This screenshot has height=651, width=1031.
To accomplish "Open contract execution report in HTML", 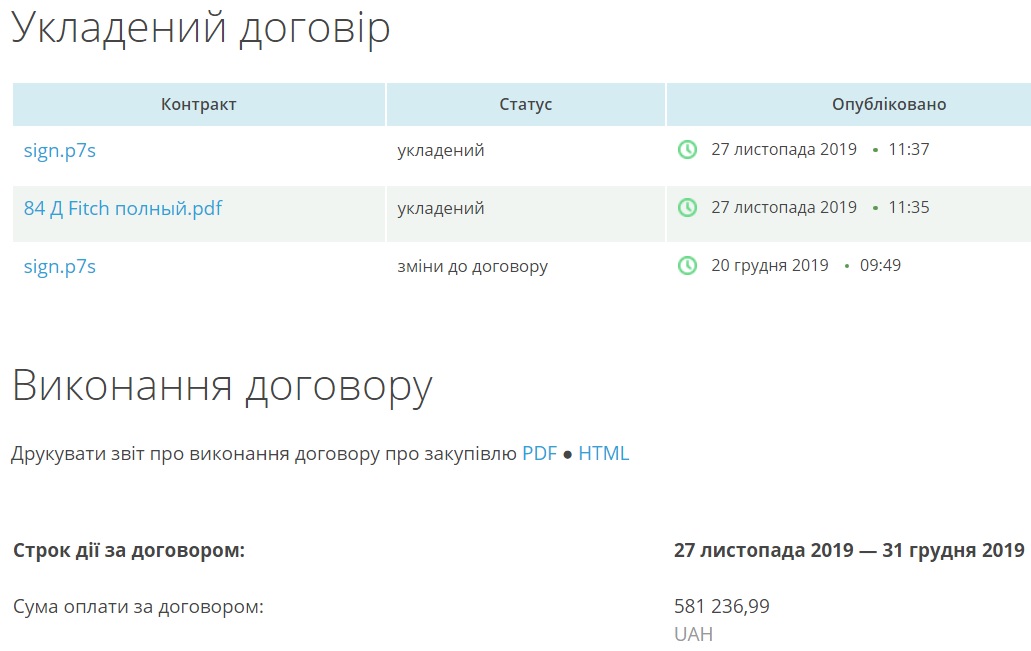I will (604, 454).
